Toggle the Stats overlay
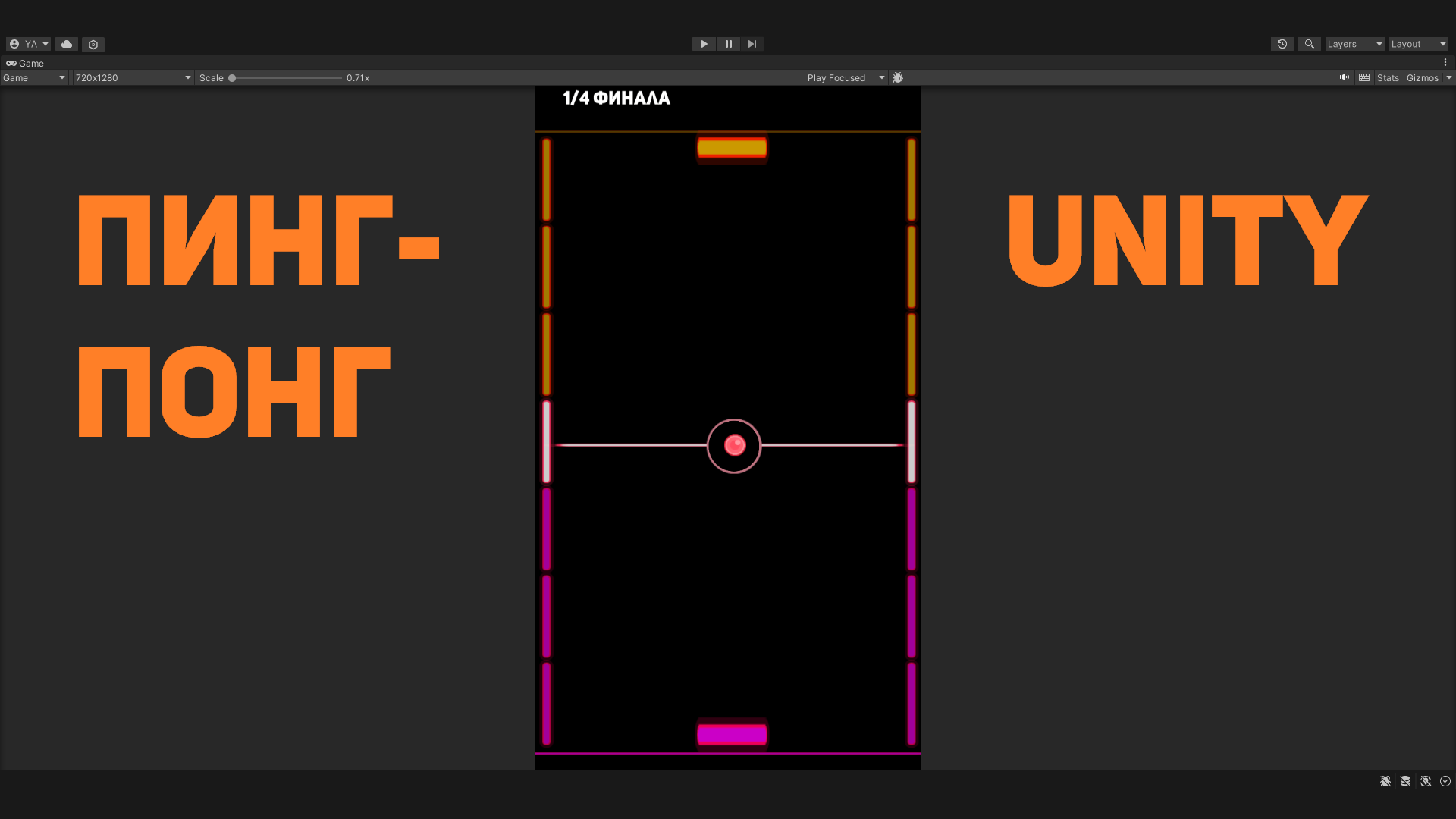Viewport: 1456px width, 819px height. (x=1388, y=78)
